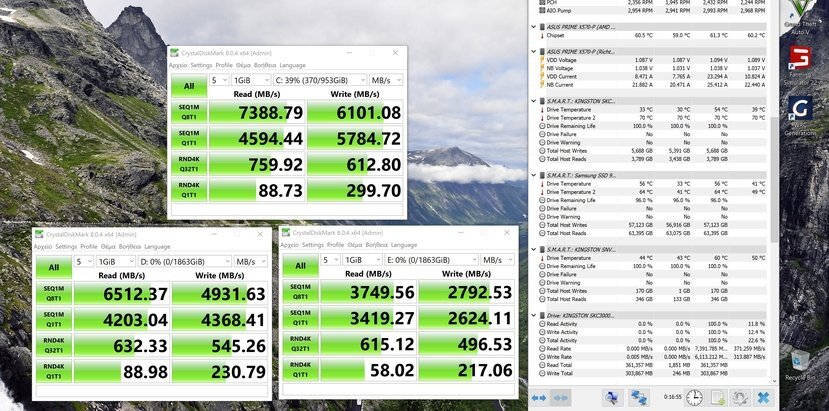Collapse S.M.A.R.T.: KINGSTON SKC group
This screenshot has height=411, width=829.
click(533, 101)
